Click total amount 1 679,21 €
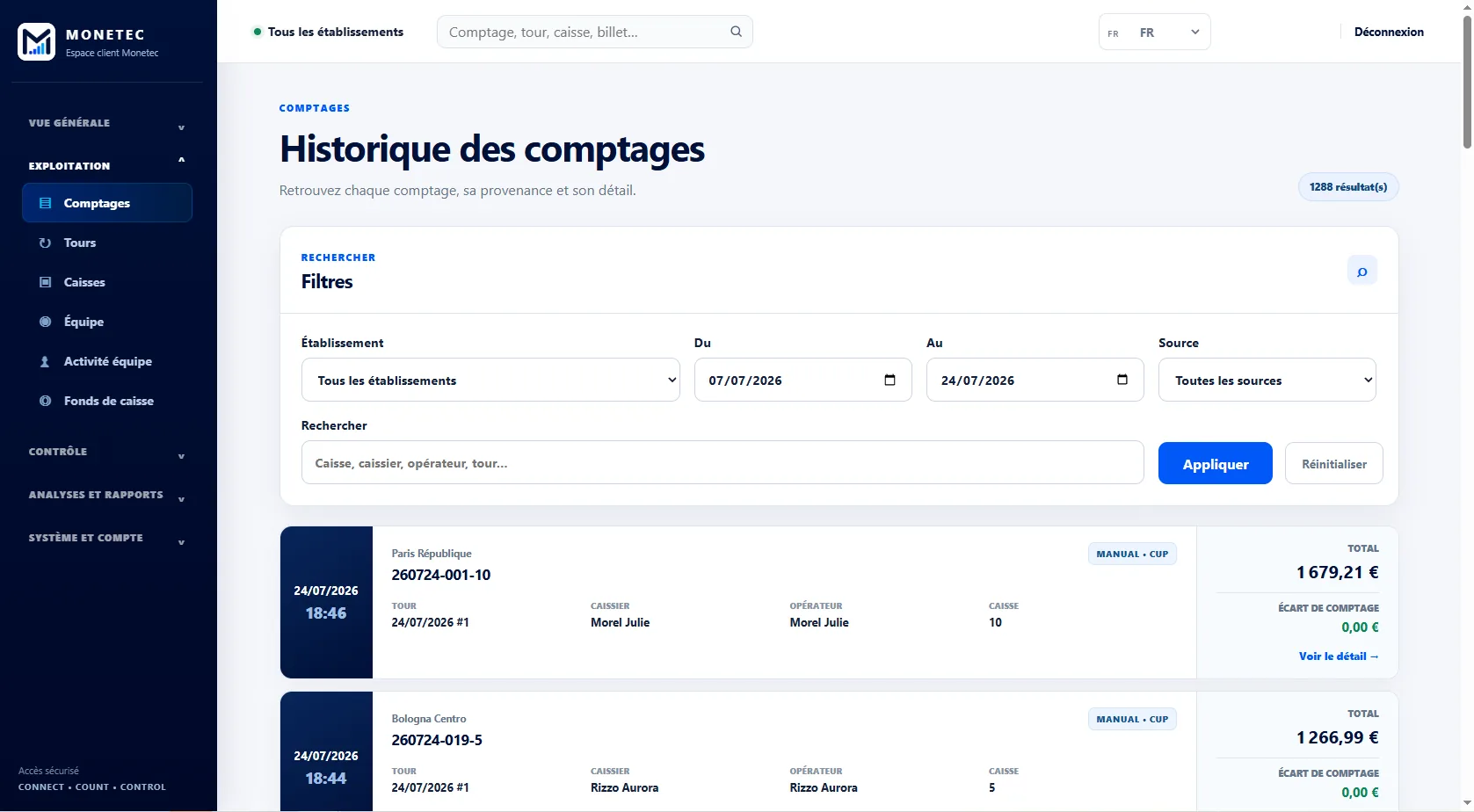The height and width of the screenshot is (812, 1474). (1337, 573)
